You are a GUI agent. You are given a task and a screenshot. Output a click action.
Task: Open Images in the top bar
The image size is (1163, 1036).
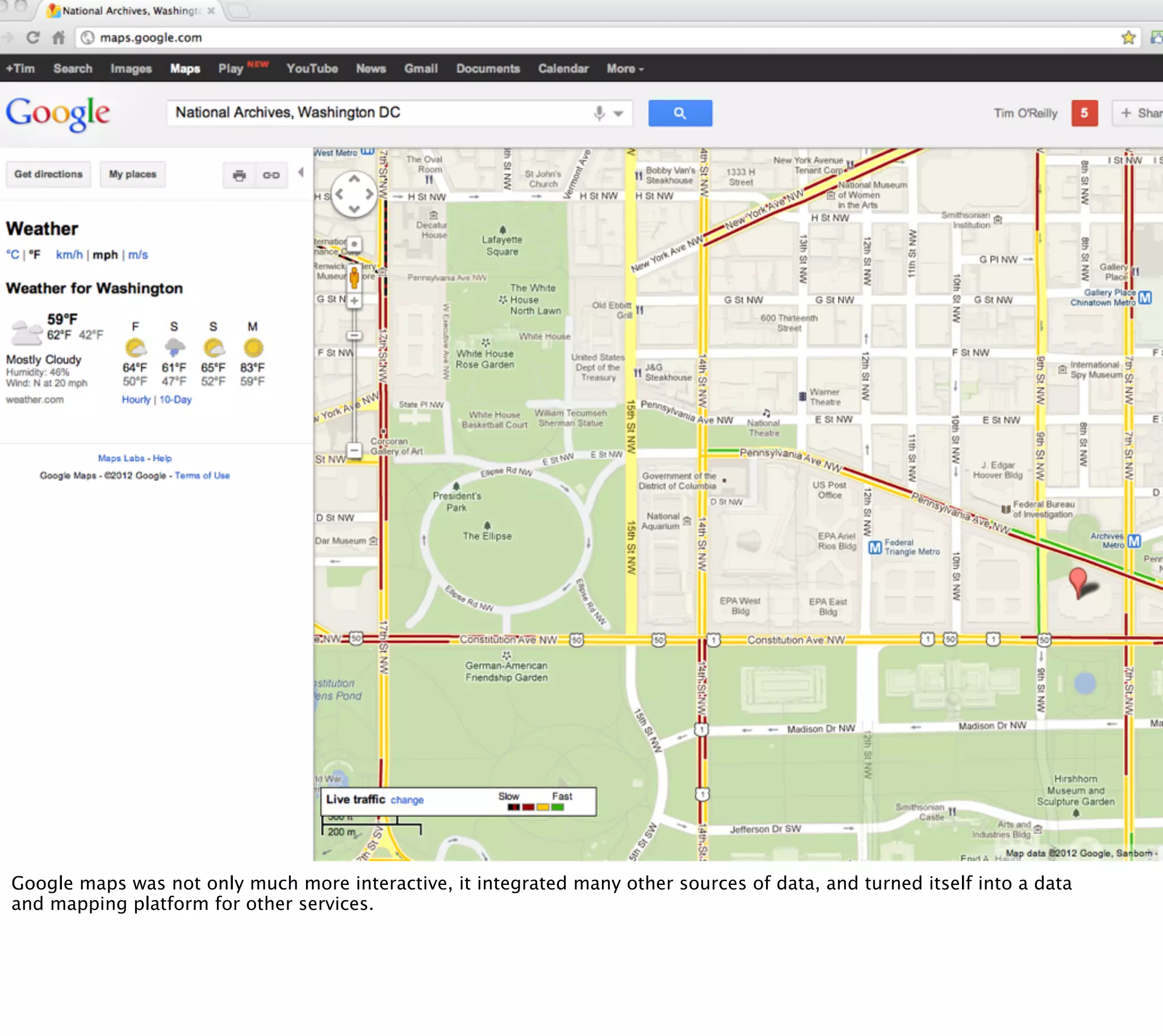(131, 69)
